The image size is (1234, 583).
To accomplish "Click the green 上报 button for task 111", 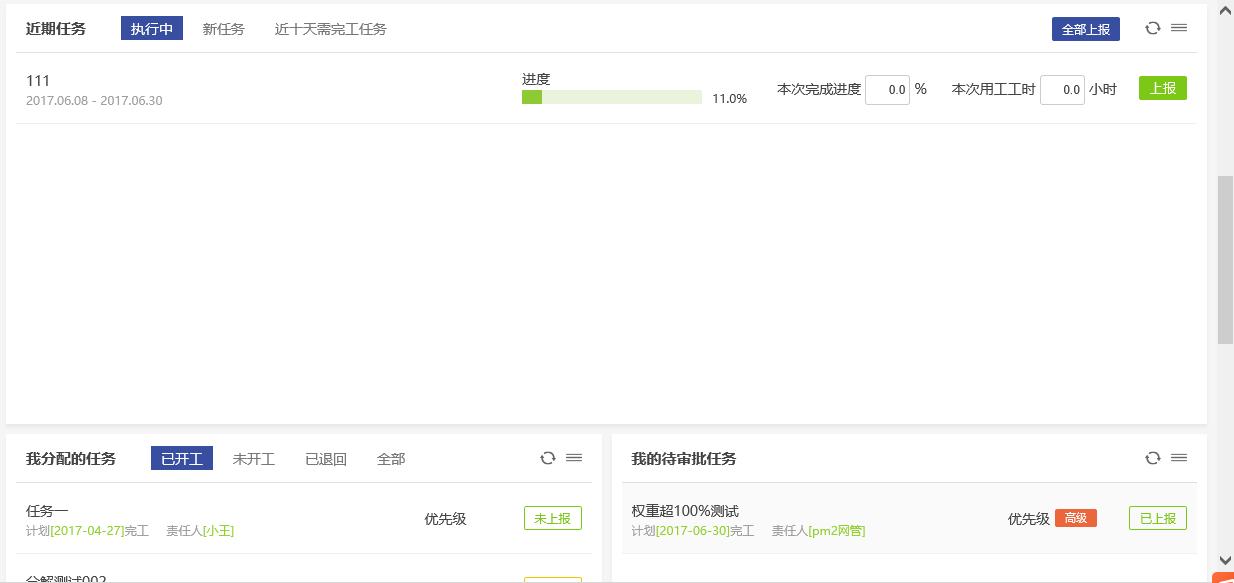I will pos(1162,88).
